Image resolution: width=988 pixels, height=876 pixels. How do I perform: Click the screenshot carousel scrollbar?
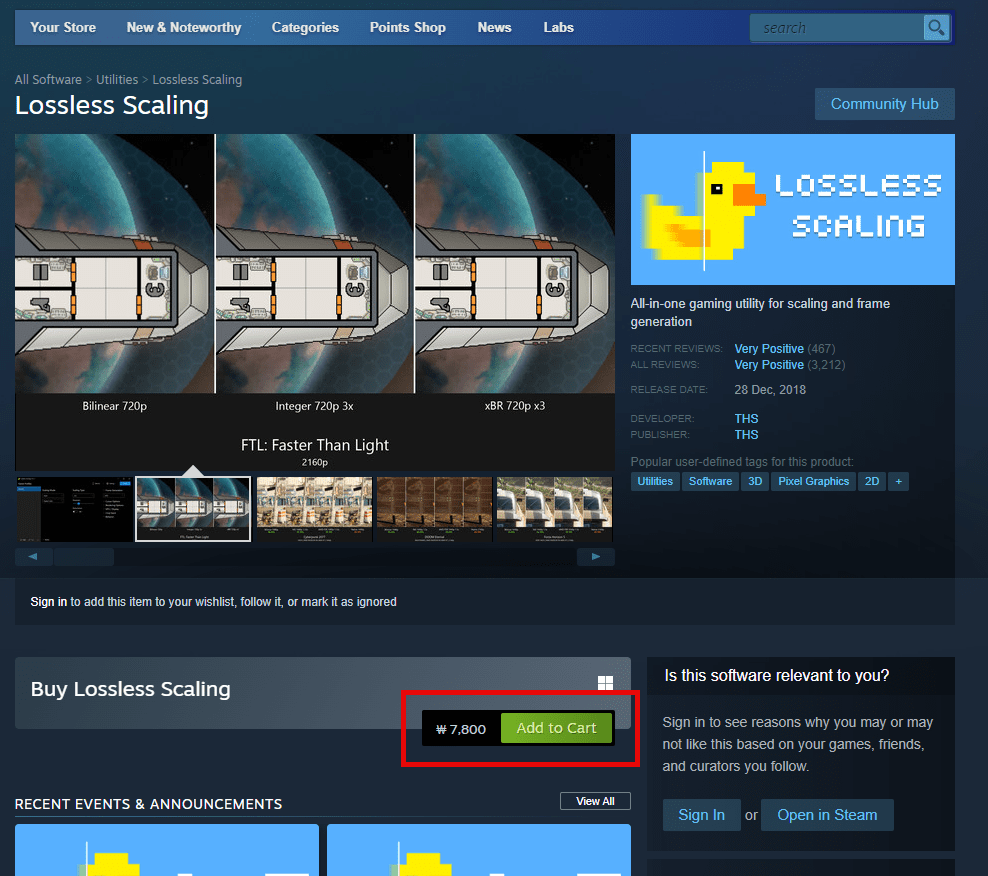click(84, 556)
